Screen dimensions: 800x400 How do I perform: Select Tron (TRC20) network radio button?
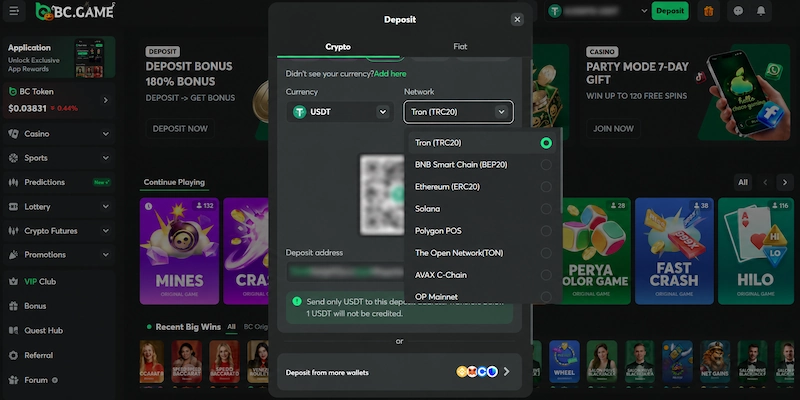546,143
